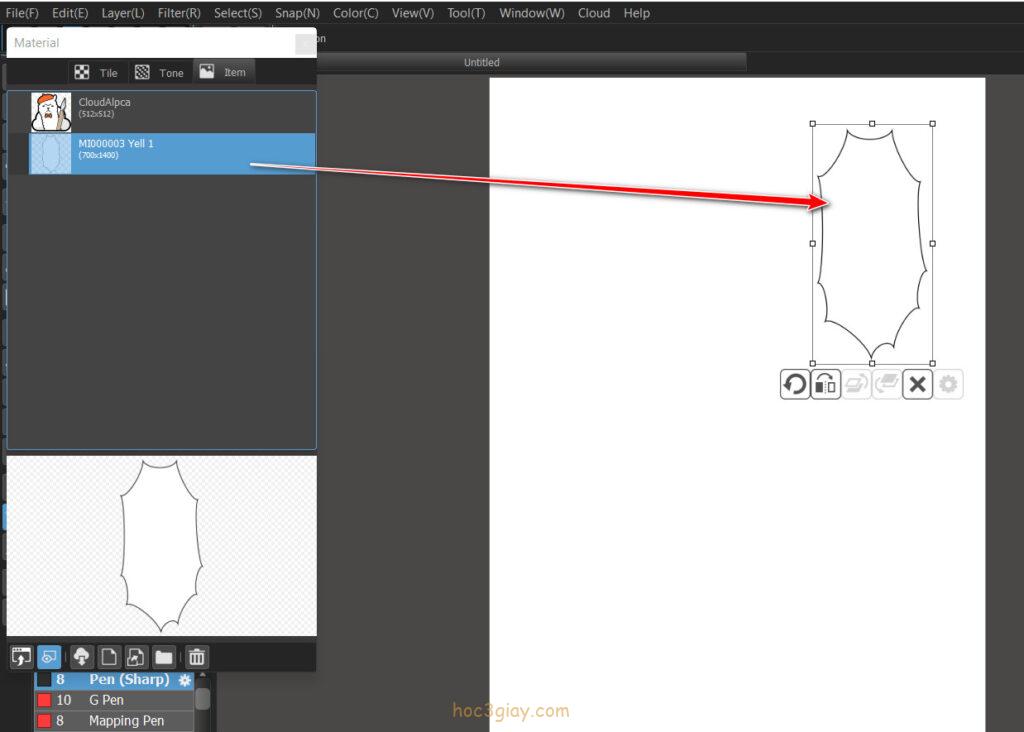The image size is (1024, 732).
Task: Click the highlighted eye preview icon
Action: click(48, 657)
